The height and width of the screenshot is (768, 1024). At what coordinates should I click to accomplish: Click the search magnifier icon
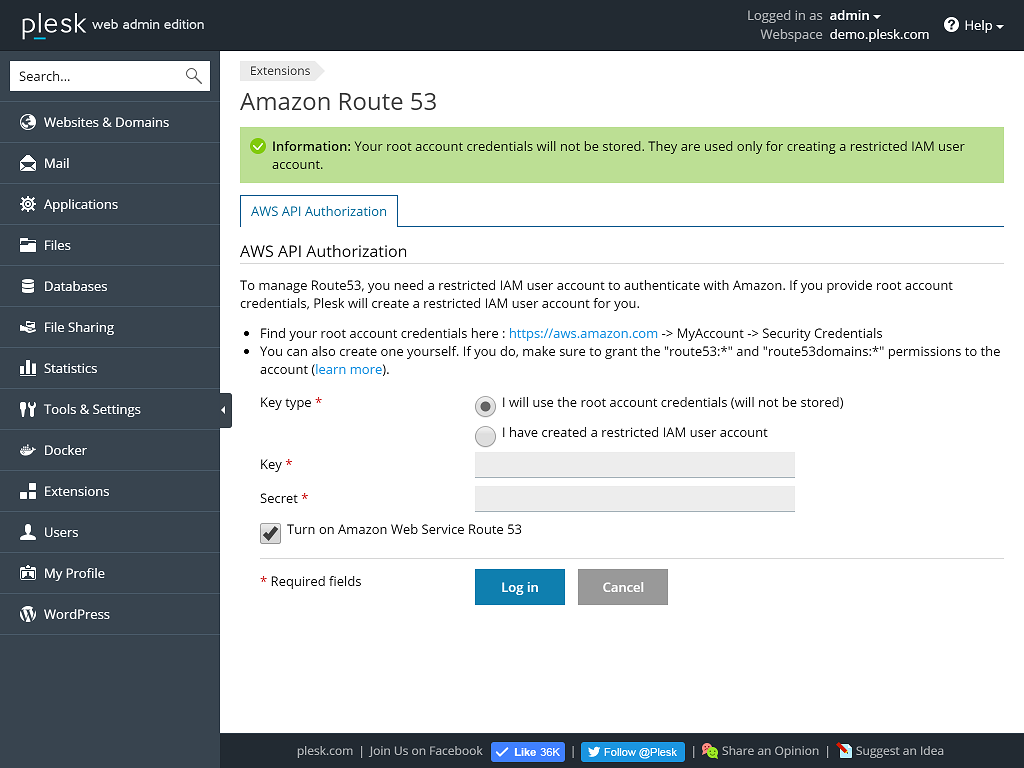pyautogui.click(x=193, y=76)
